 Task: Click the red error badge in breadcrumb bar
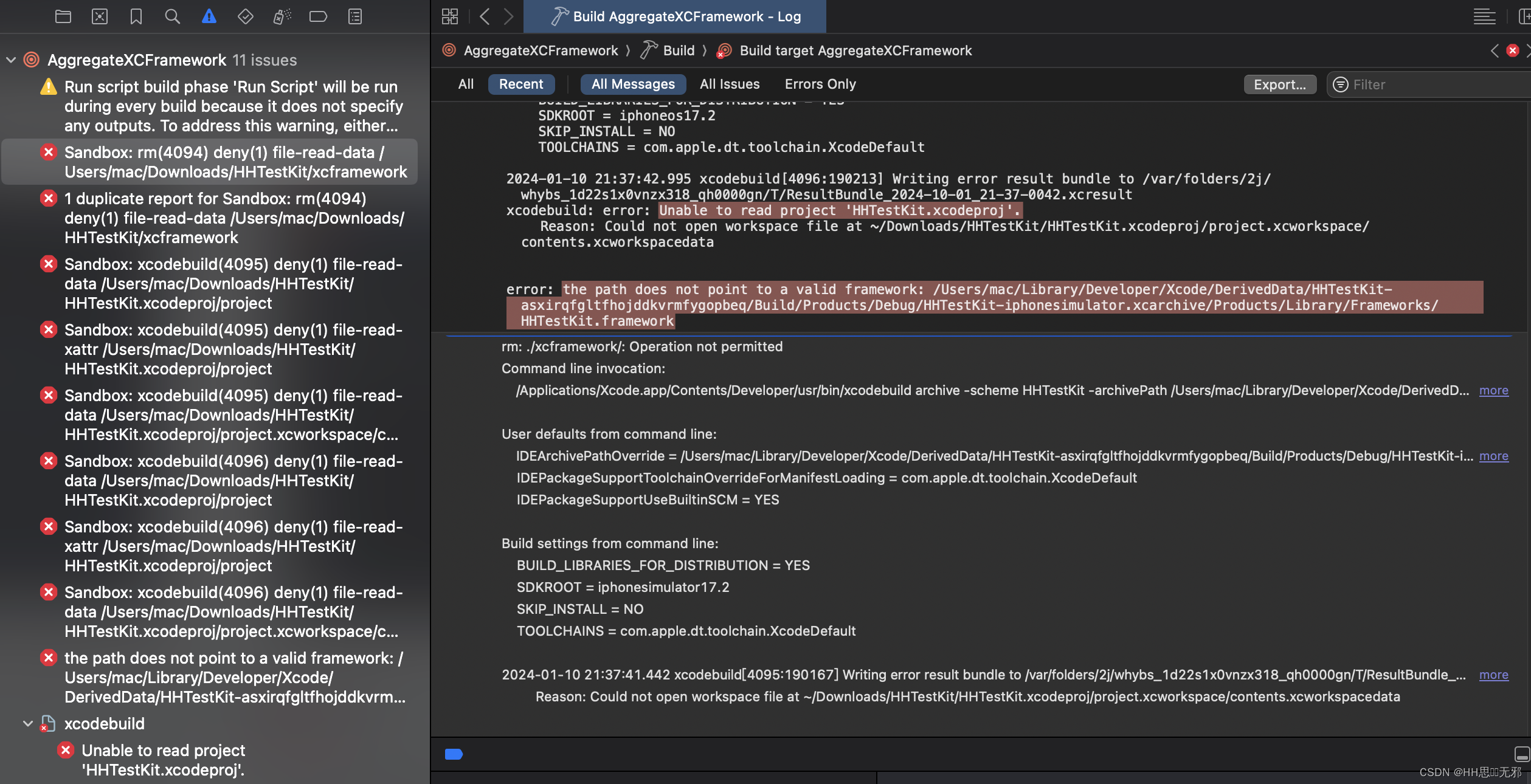pos(1513,50)
